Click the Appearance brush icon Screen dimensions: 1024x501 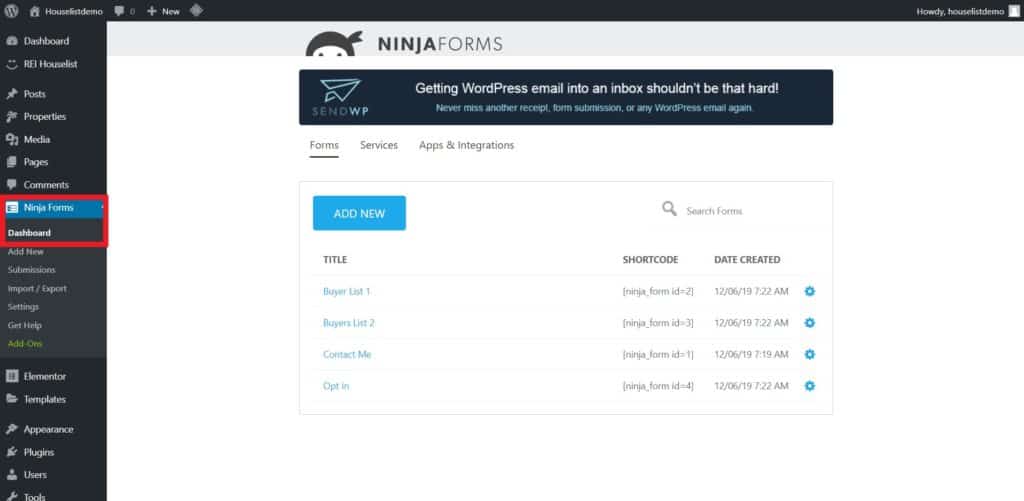12,429
